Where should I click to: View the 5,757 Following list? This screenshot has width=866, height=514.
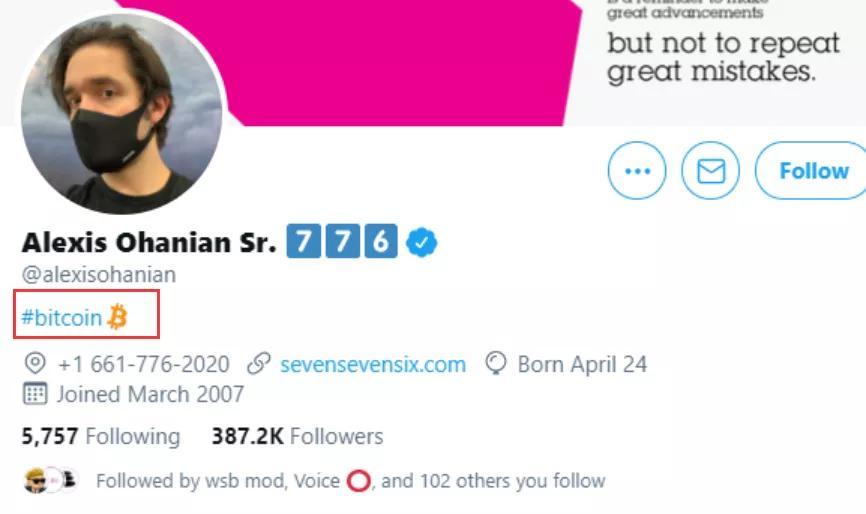(x=100, y=436)
